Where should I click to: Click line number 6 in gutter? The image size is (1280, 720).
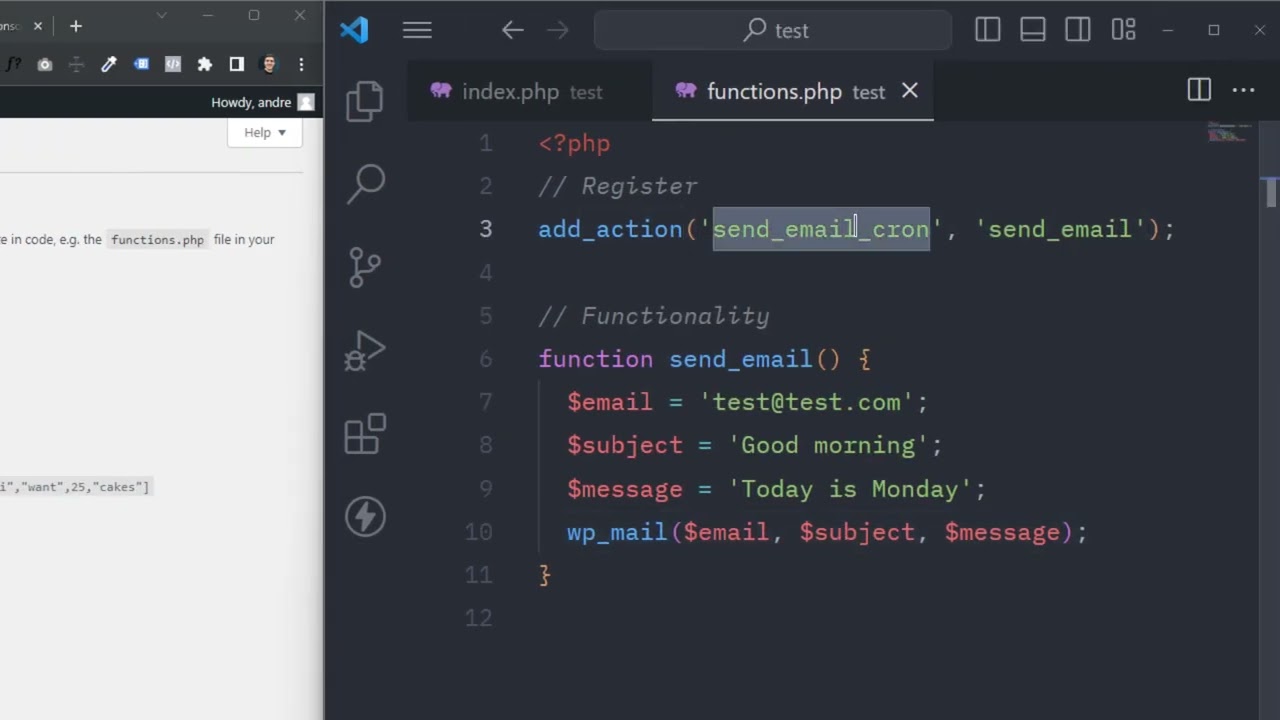click(x=485, y=359)
